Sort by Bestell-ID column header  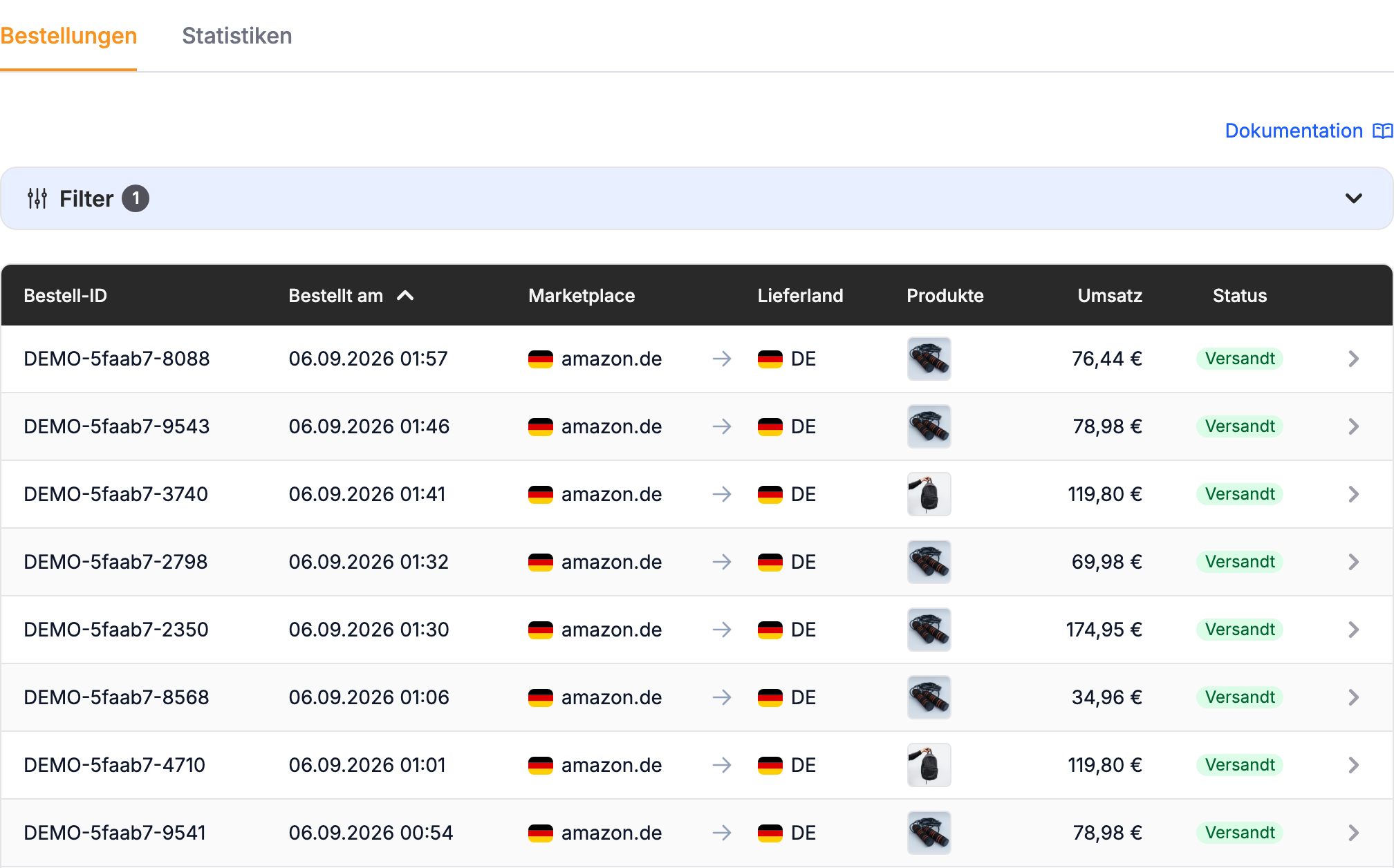tap(65, 296)
